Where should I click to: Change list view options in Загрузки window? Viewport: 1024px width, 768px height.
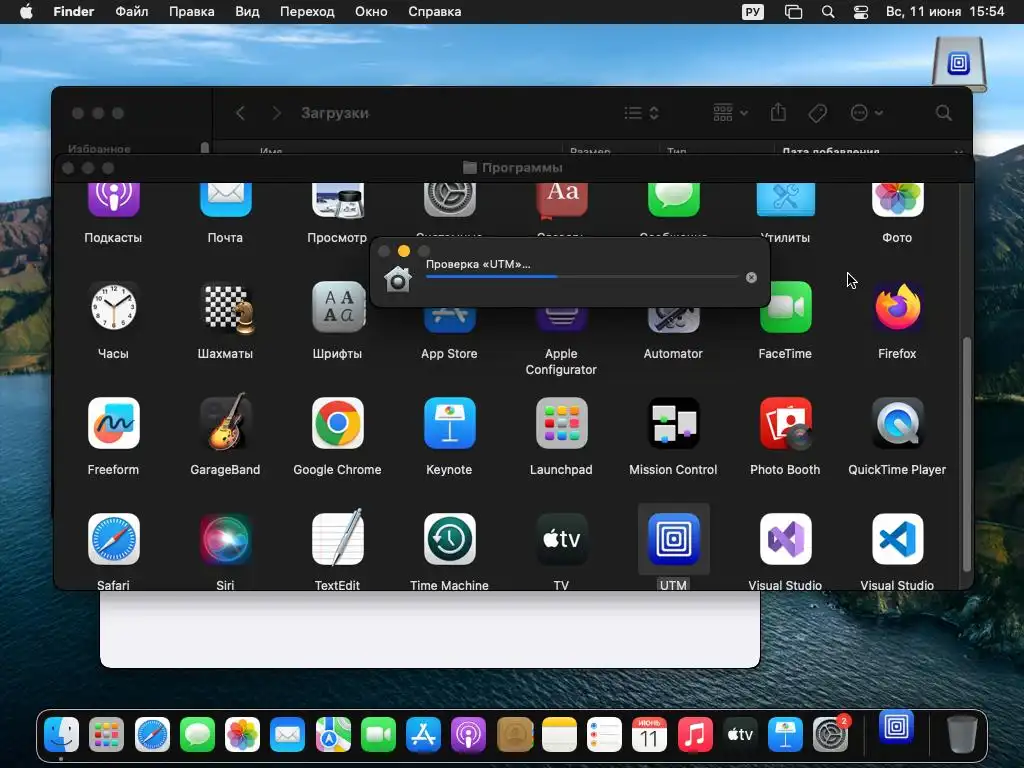pos(641,113)
